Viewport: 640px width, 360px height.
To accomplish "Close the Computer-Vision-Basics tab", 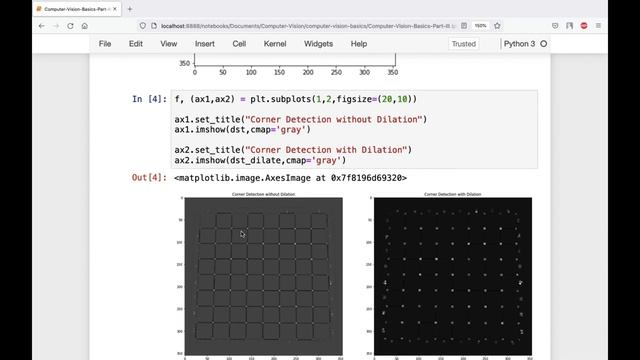I will [x=115, y=9].
